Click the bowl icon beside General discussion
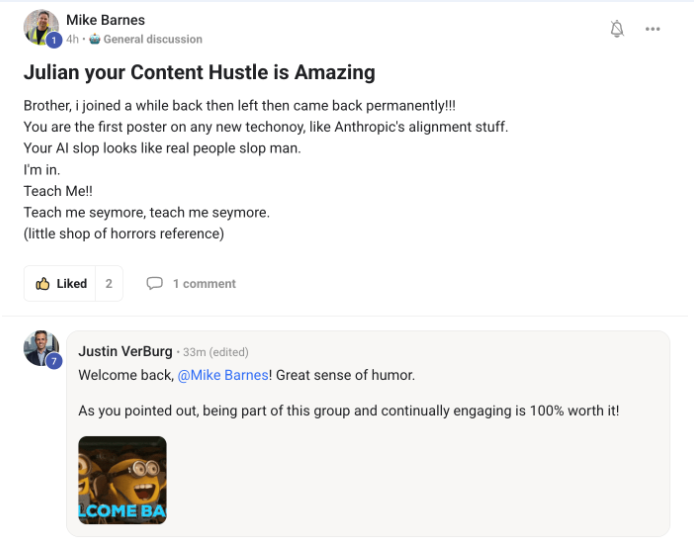This screenshot has height=543, width=694. 95,40
